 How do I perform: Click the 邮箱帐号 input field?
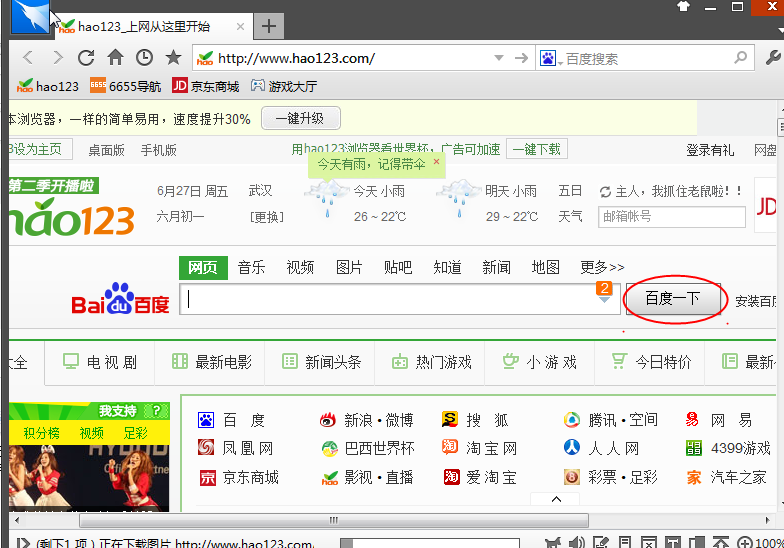coord(672,216)
